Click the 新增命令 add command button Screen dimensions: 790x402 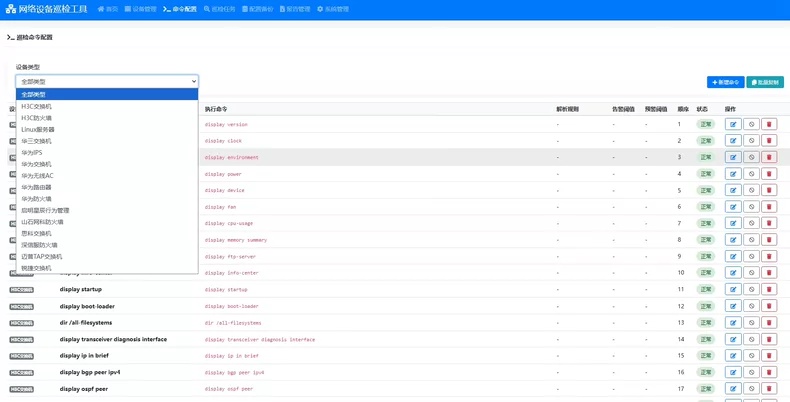coord(726,82)
